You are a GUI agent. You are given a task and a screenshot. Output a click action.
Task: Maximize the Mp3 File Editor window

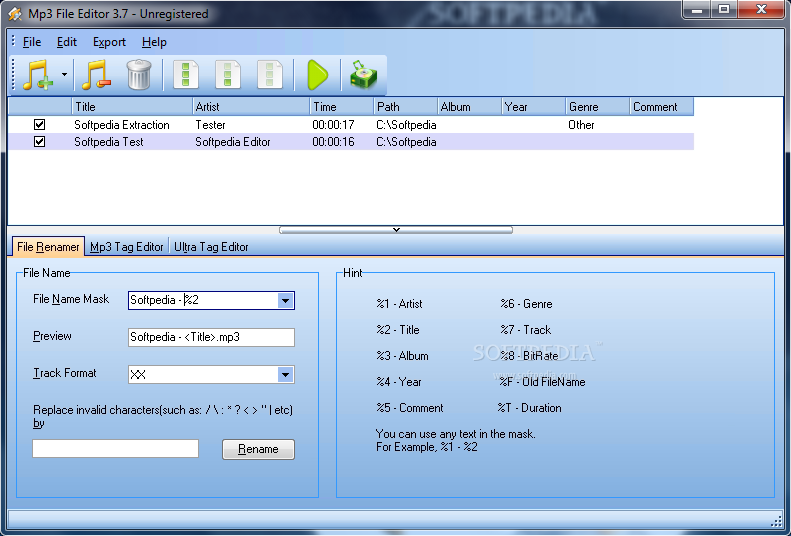coord(724,10)
